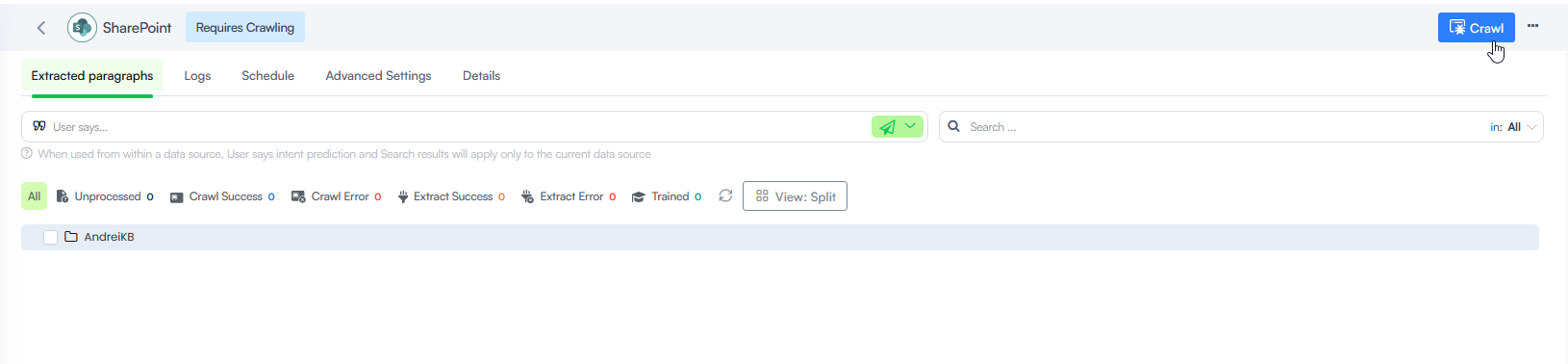Start crawling with the Crawl button
Image resolution: width=1568 pixels, height=364 pixels.
[x=1476, y=28]
